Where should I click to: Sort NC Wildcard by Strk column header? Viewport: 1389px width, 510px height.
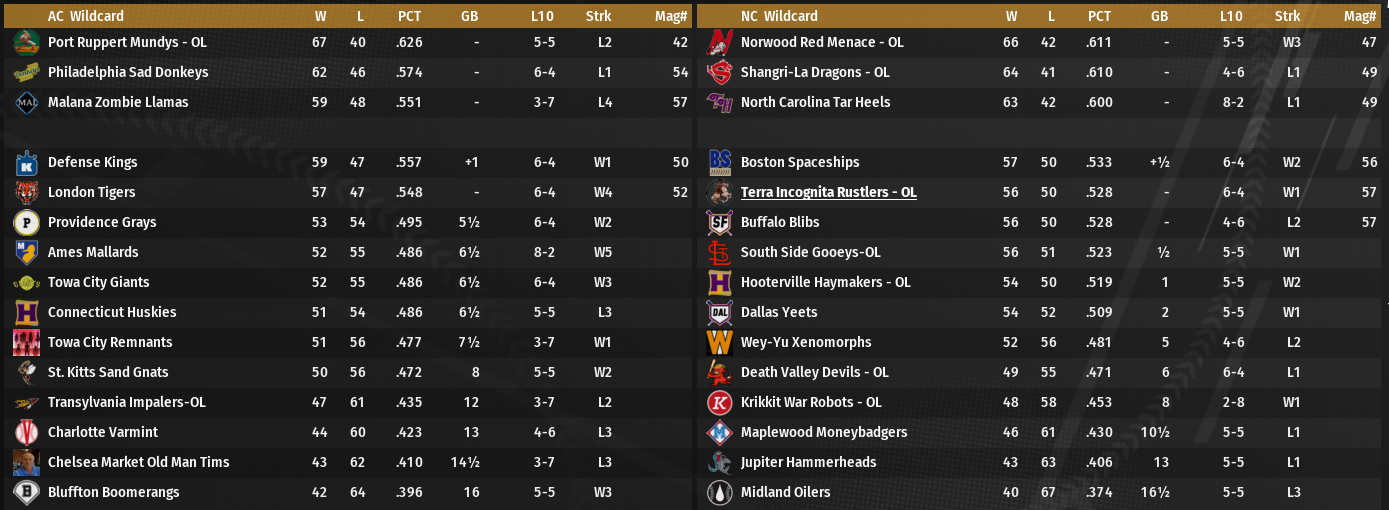[x=1287, y=16]
